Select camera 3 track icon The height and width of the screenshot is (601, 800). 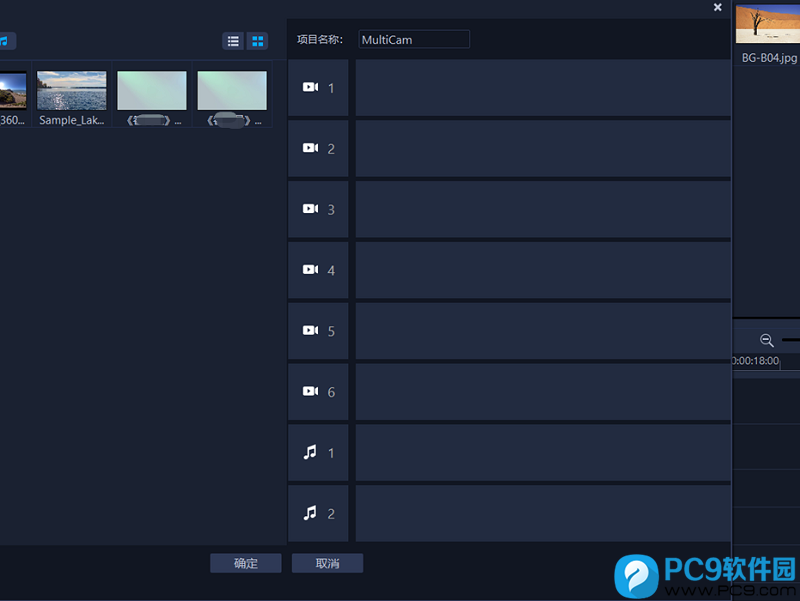[310, 209]
